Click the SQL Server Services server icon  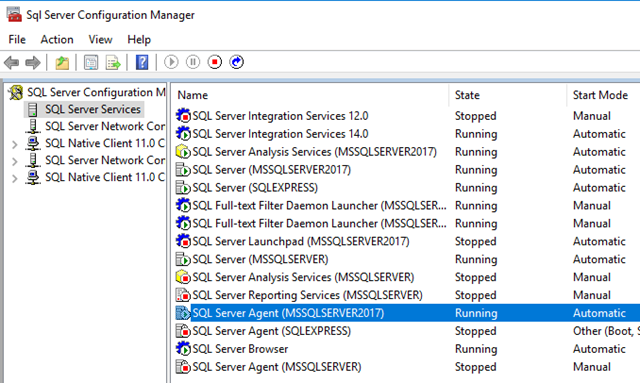click(33, 109)
